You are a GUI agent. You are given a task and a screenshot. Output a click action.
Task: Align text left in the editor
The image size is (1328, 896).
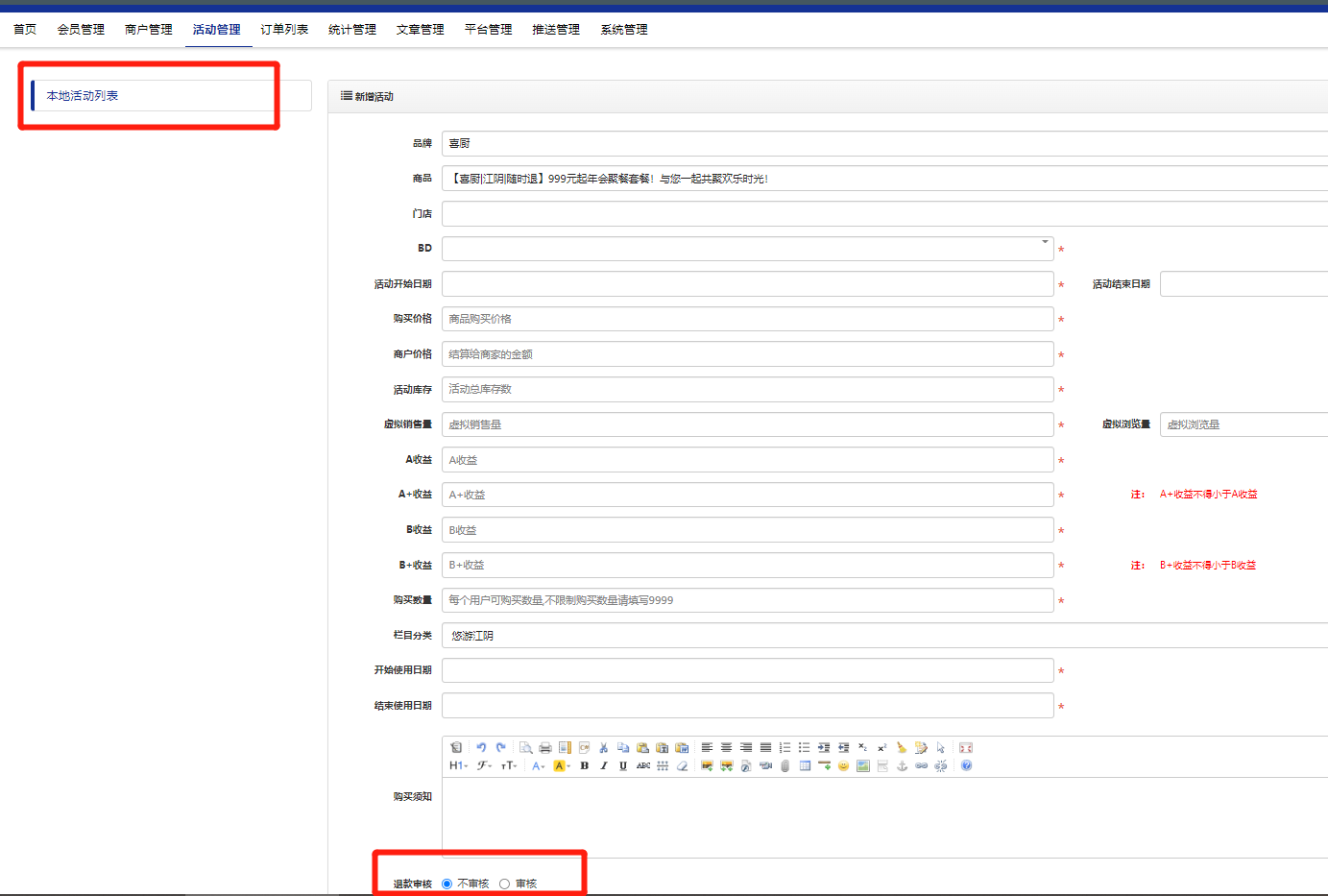tap(707, 747)
